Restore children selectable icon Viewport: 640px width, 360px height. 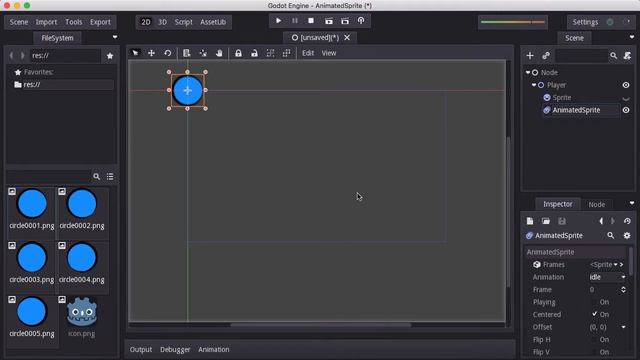pyautogui.click(x=287, y=53)
